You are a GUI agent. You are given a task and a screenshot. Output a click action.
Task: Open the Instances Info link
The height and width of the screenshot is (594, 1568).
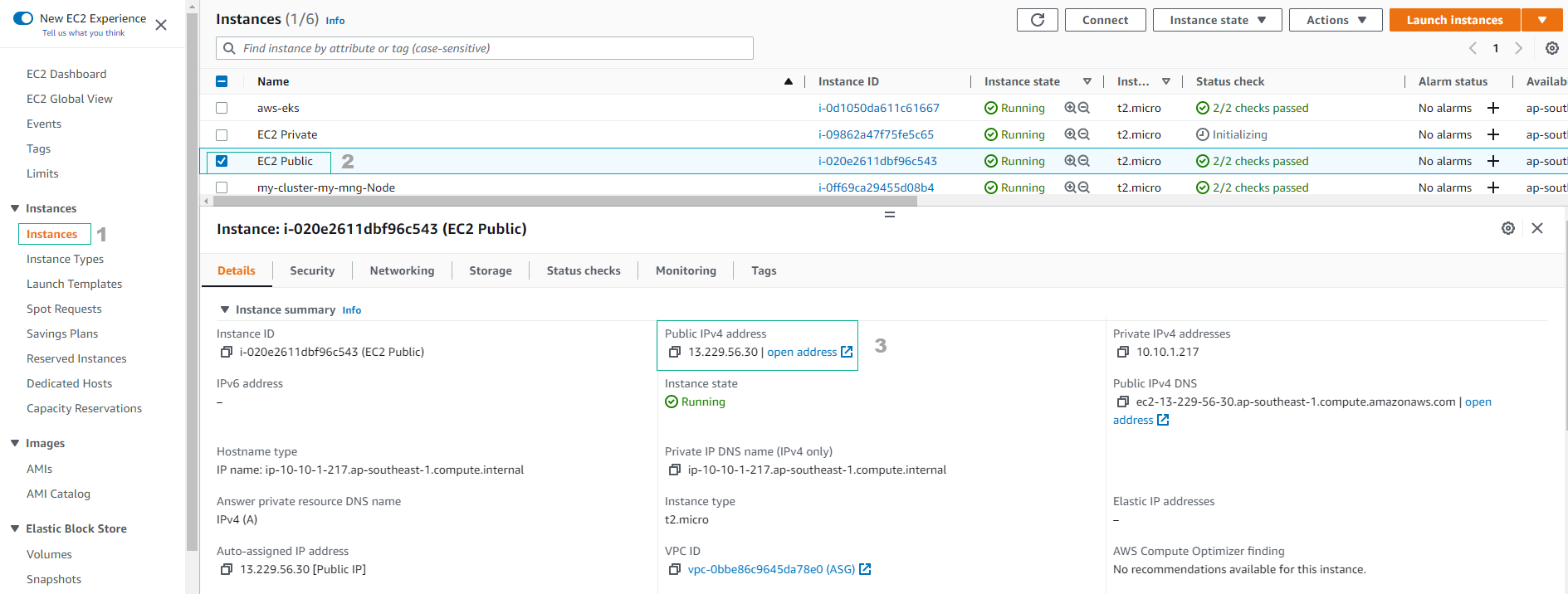point(335,21)
